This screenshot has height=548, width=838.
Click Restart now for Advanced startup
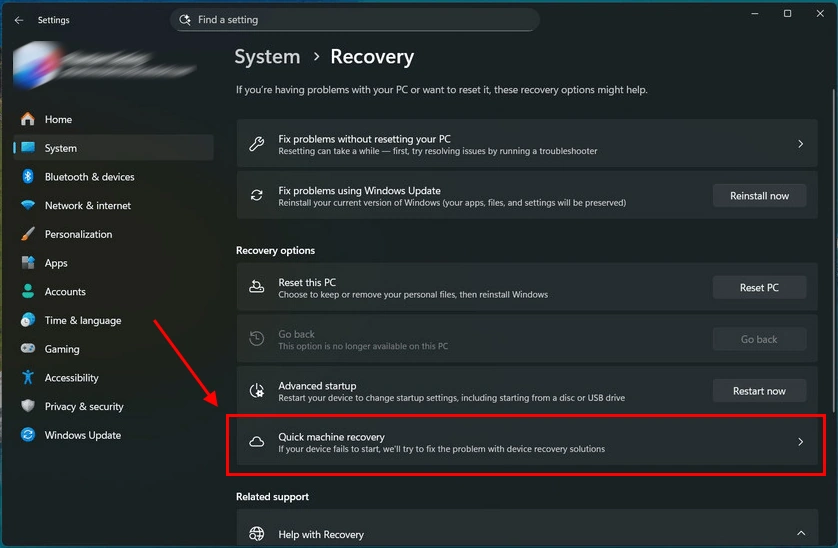point(759,391)
